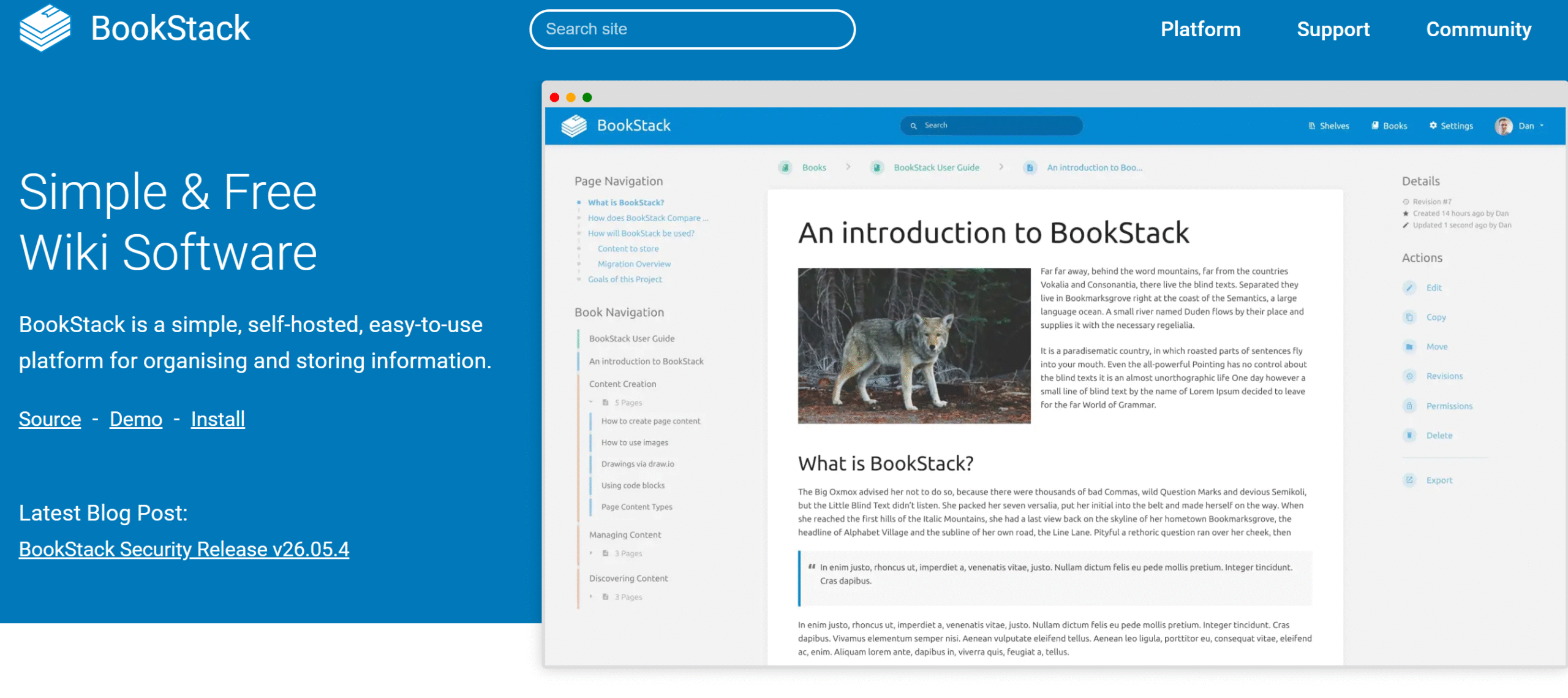Open the Demo link

coord(136,419)
